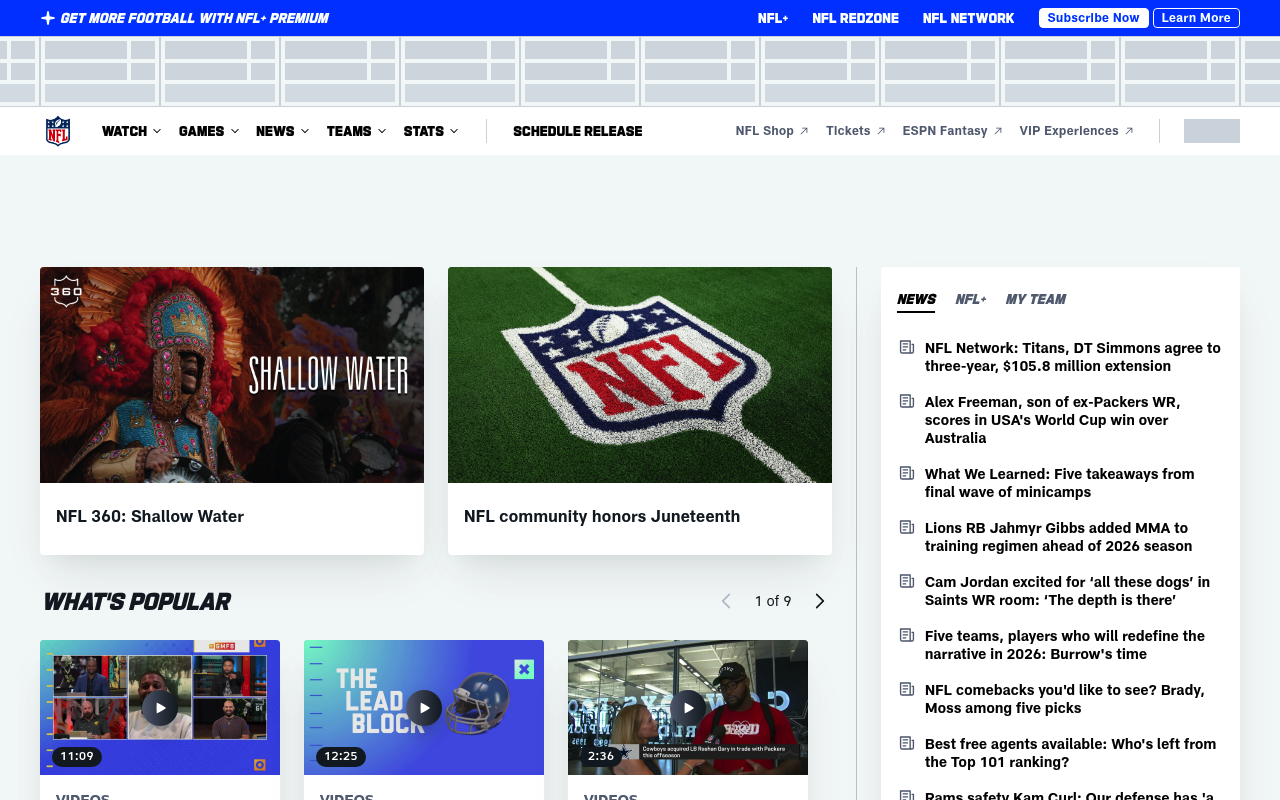
Task: Open NFL REDZONE in top banner
Action: tap(855, 18)
